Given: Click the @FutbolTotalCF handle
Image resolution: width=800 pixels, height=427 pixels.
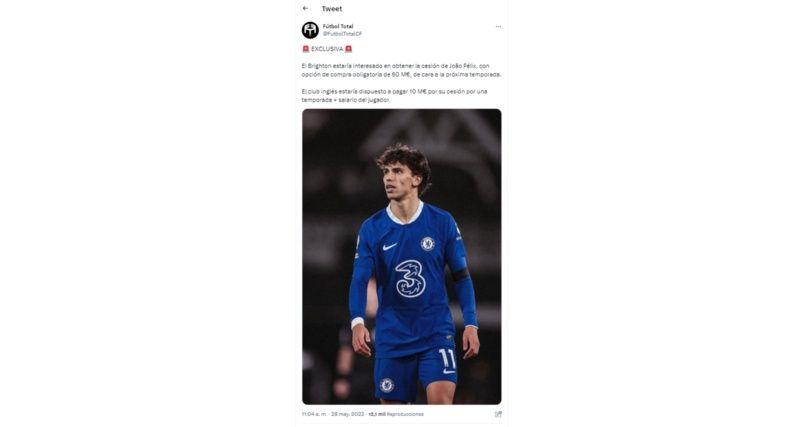Looking at the screenshot, I should (342, 34).
